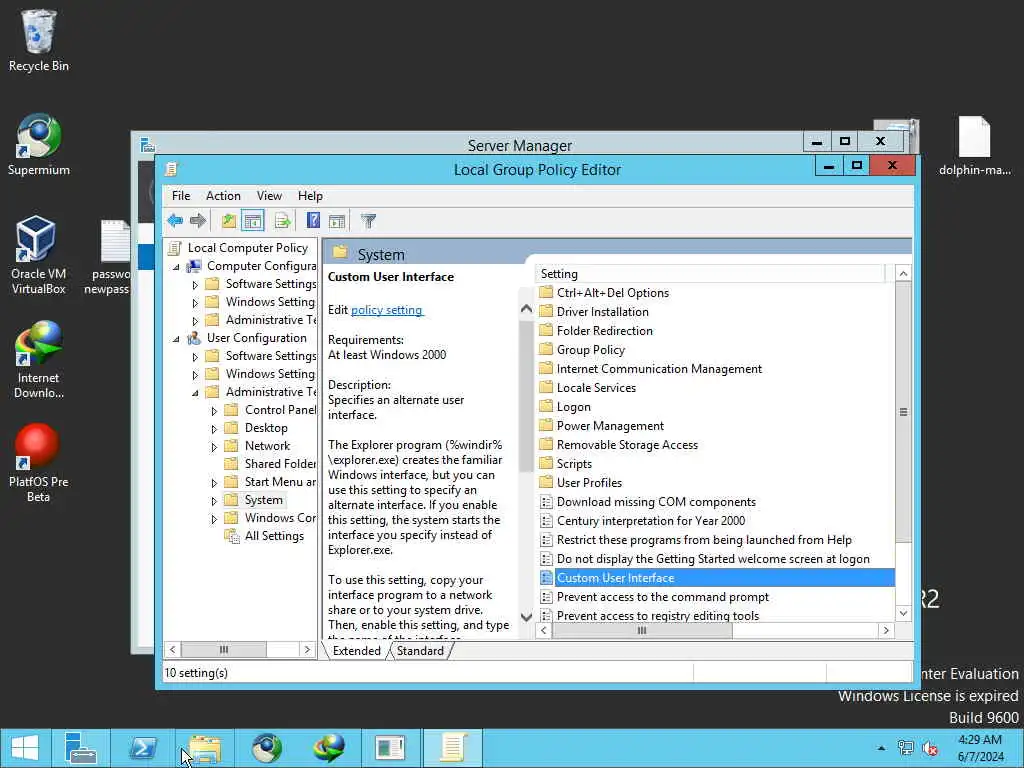
Task: Select Local Computer Policy root node
Action: (248, 248)
